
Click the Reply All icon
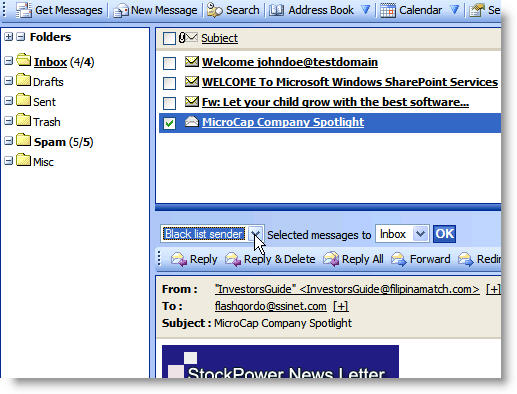click(x=331, y=259)
